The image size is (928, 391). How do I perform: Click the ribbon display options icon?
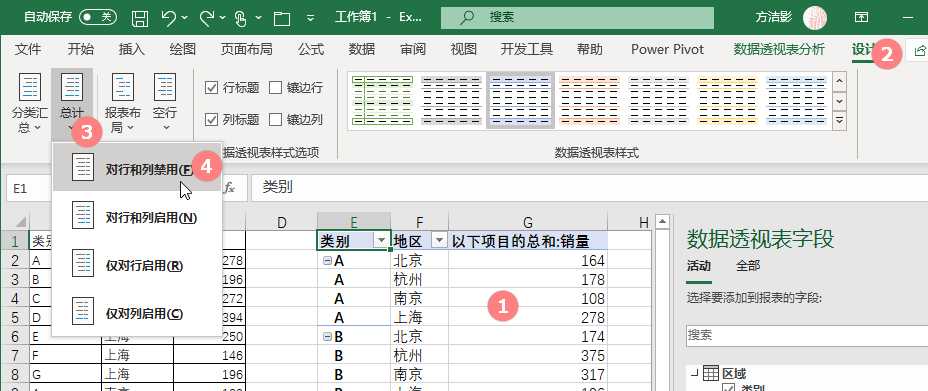tap(862, 18)
